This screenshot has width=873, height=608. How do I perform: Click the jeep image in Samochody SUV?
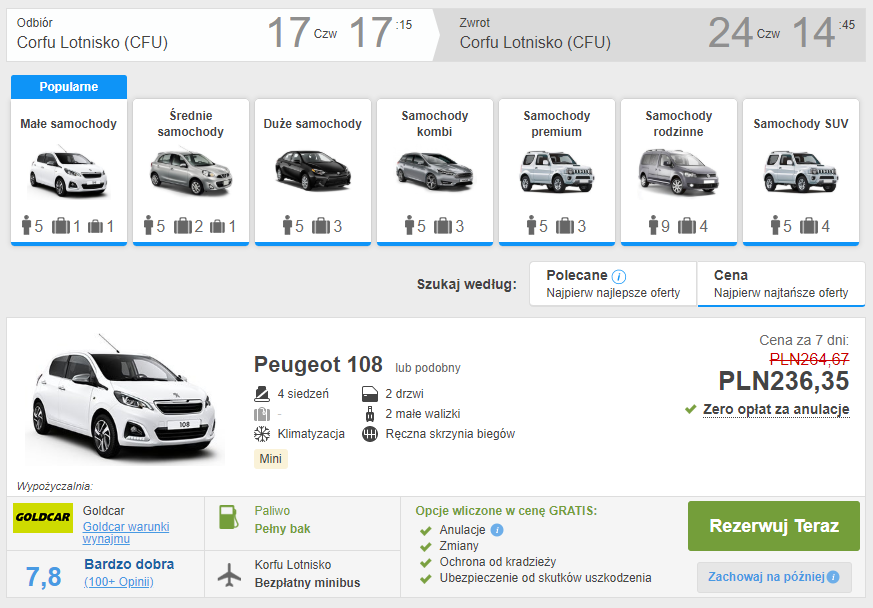click(x=801, y=171)
